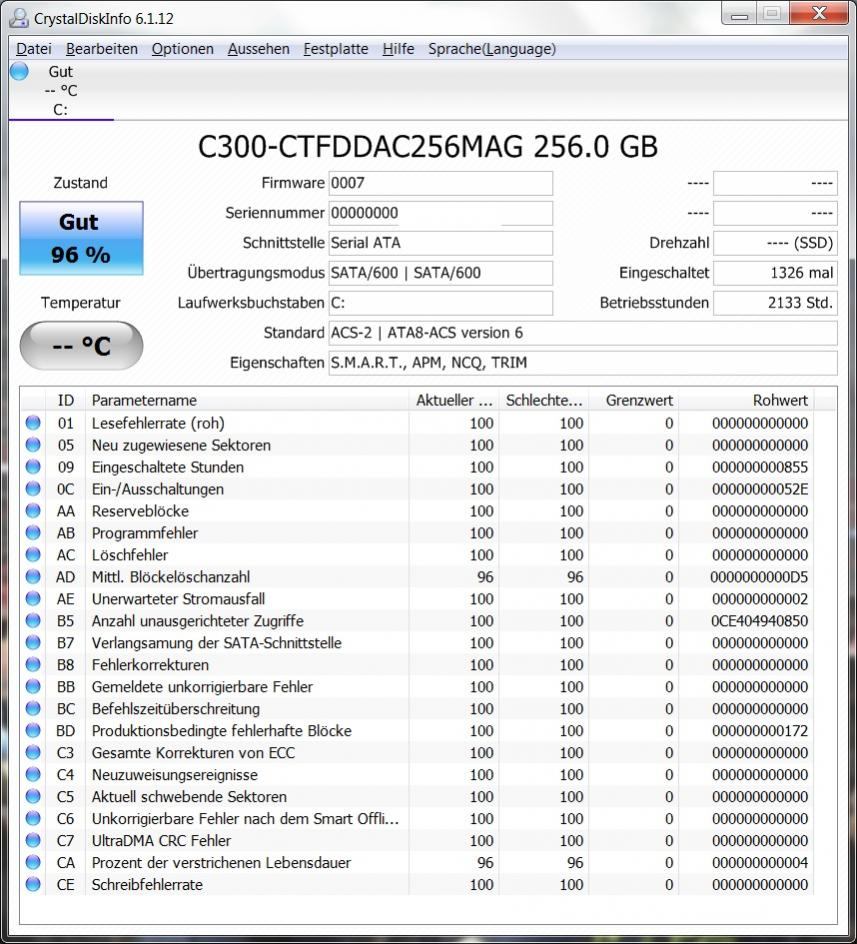Click raw value 0CE404940850
Screen dimensions: 857x944
(759, 621)
